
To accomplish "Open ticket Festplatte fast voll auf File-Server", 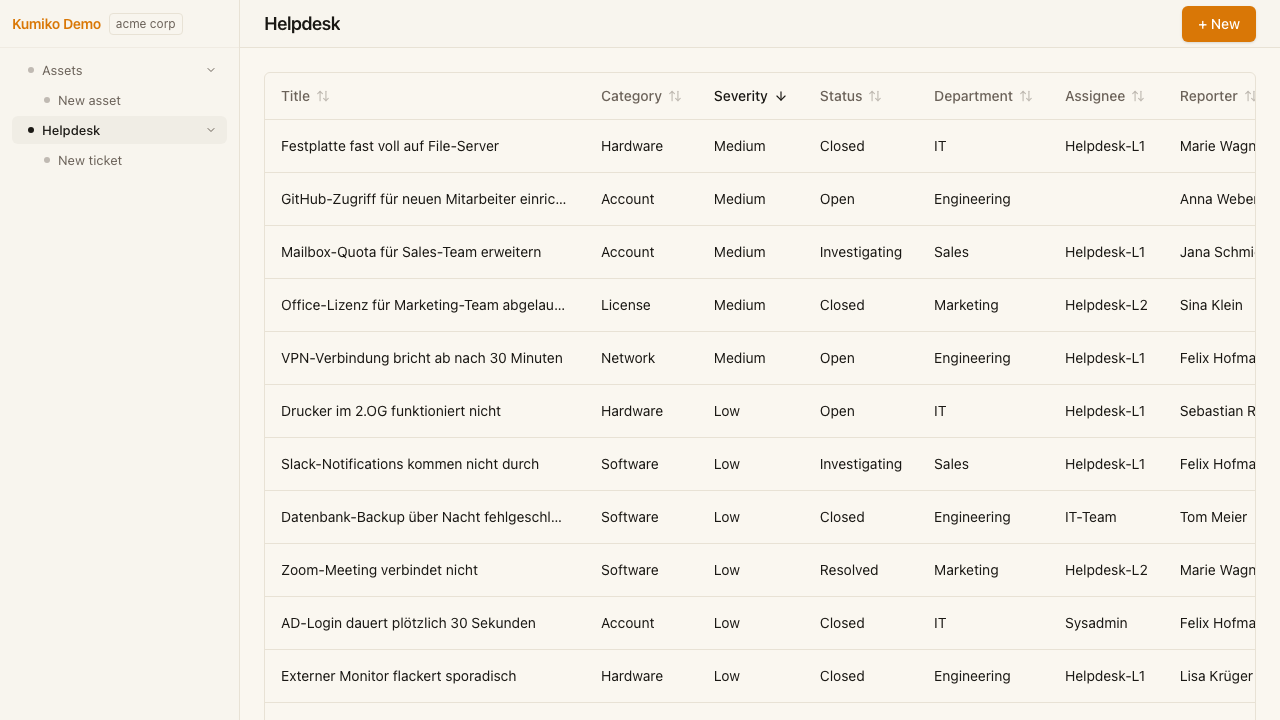I will [390, 146].
